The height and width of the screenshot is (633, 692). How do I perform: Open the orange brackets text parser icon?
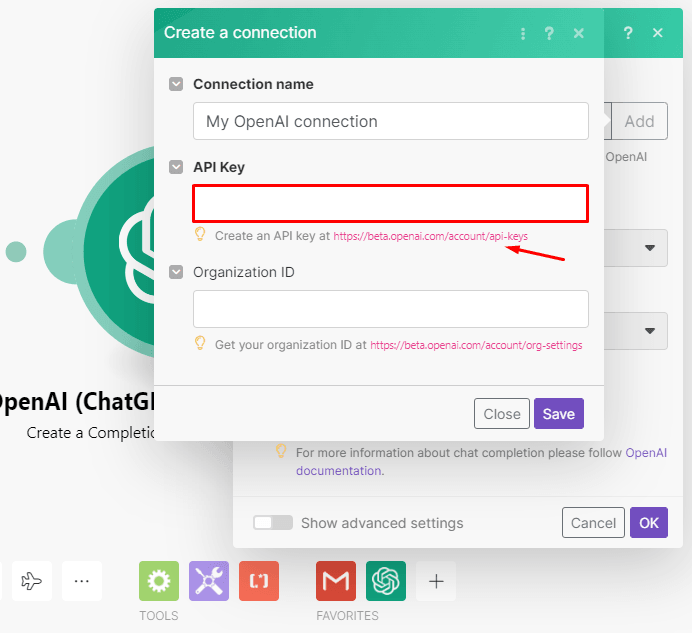tap(259, 581)
